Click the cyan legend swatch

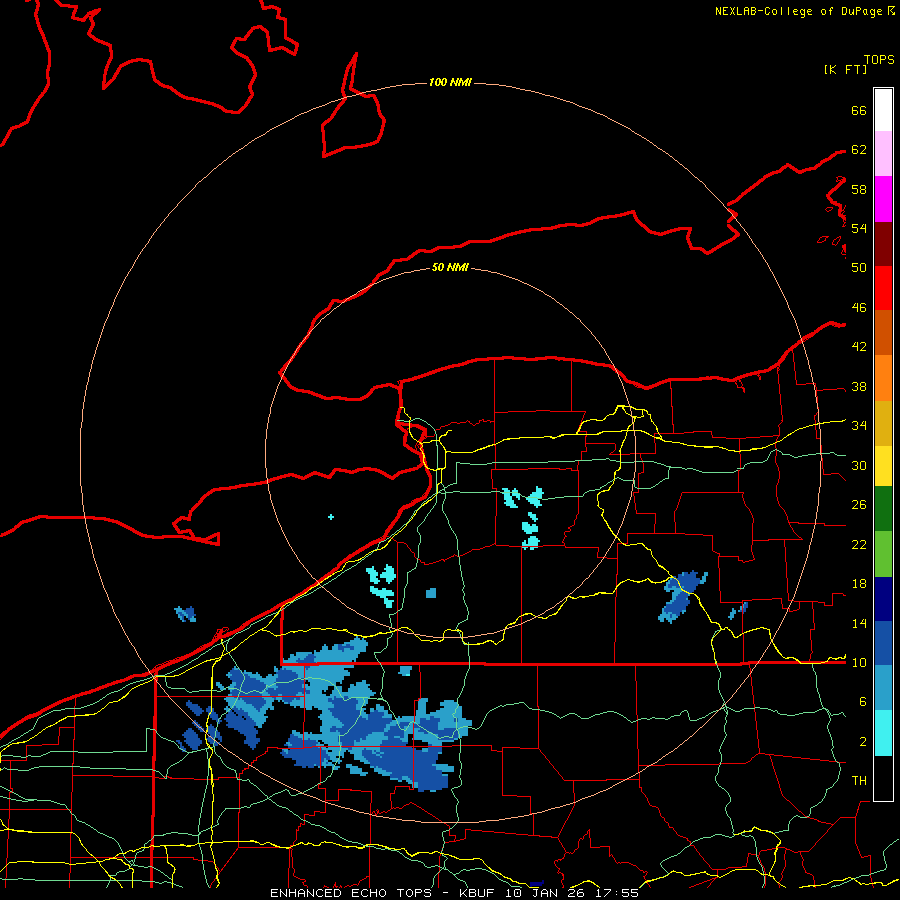883,732
